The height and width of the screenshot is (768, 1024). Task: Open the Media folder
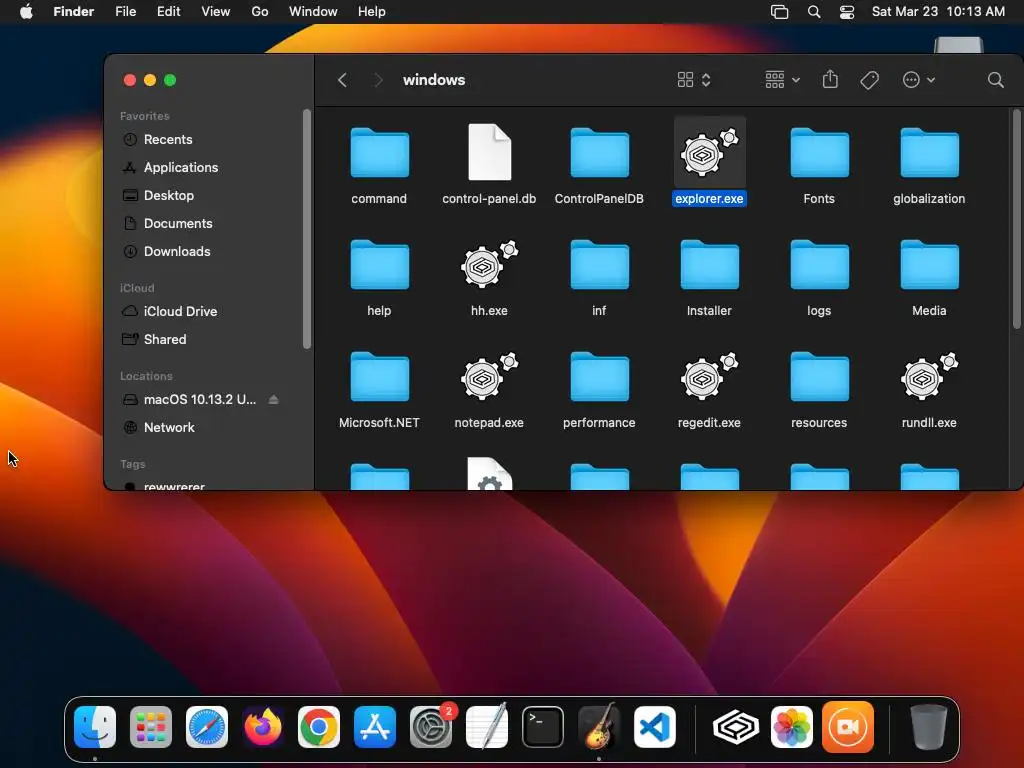click(x=929, y=264)
